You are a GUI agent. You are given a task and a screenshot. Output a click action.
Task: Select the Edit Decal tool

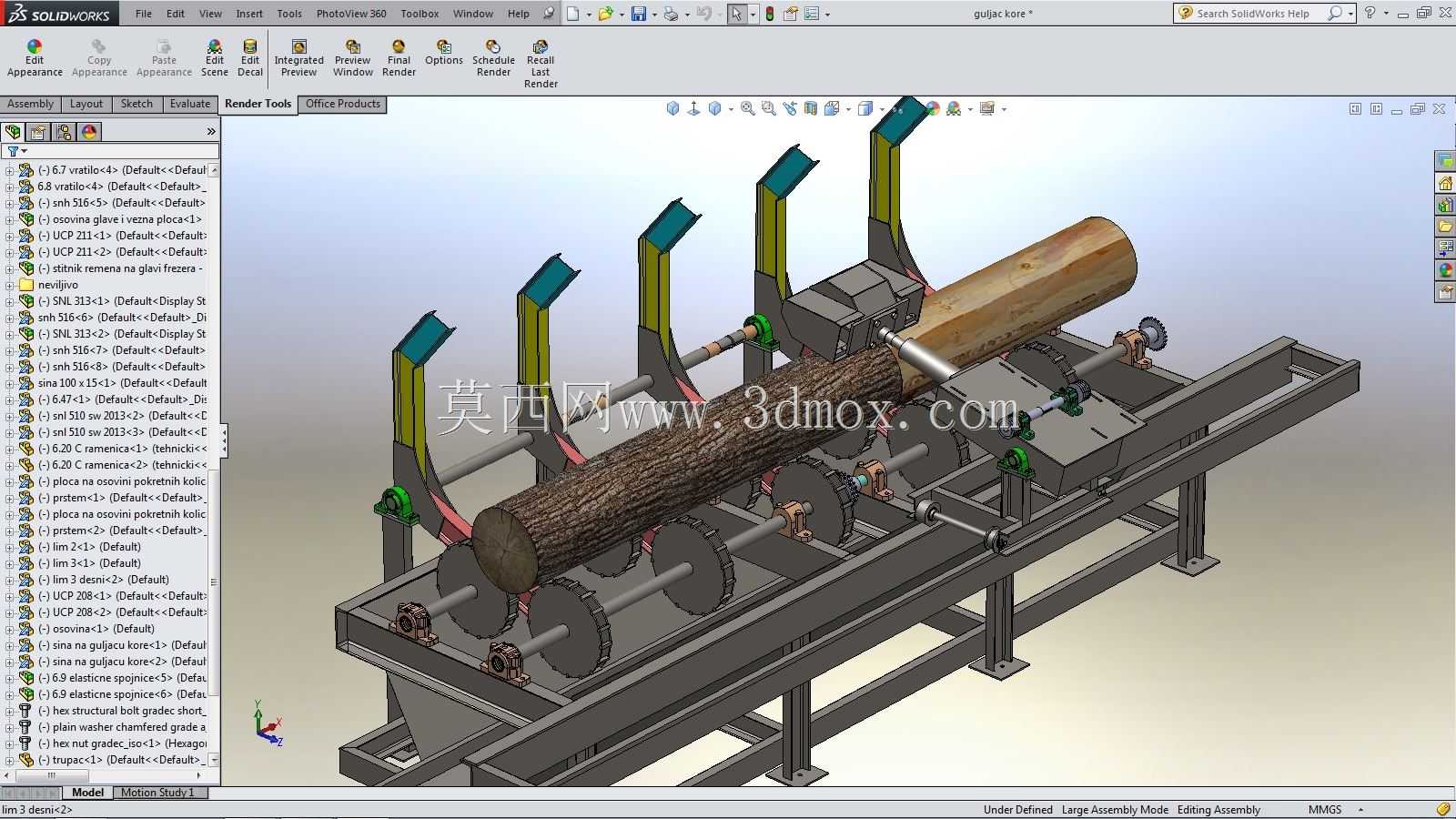(x=250, y=59)
